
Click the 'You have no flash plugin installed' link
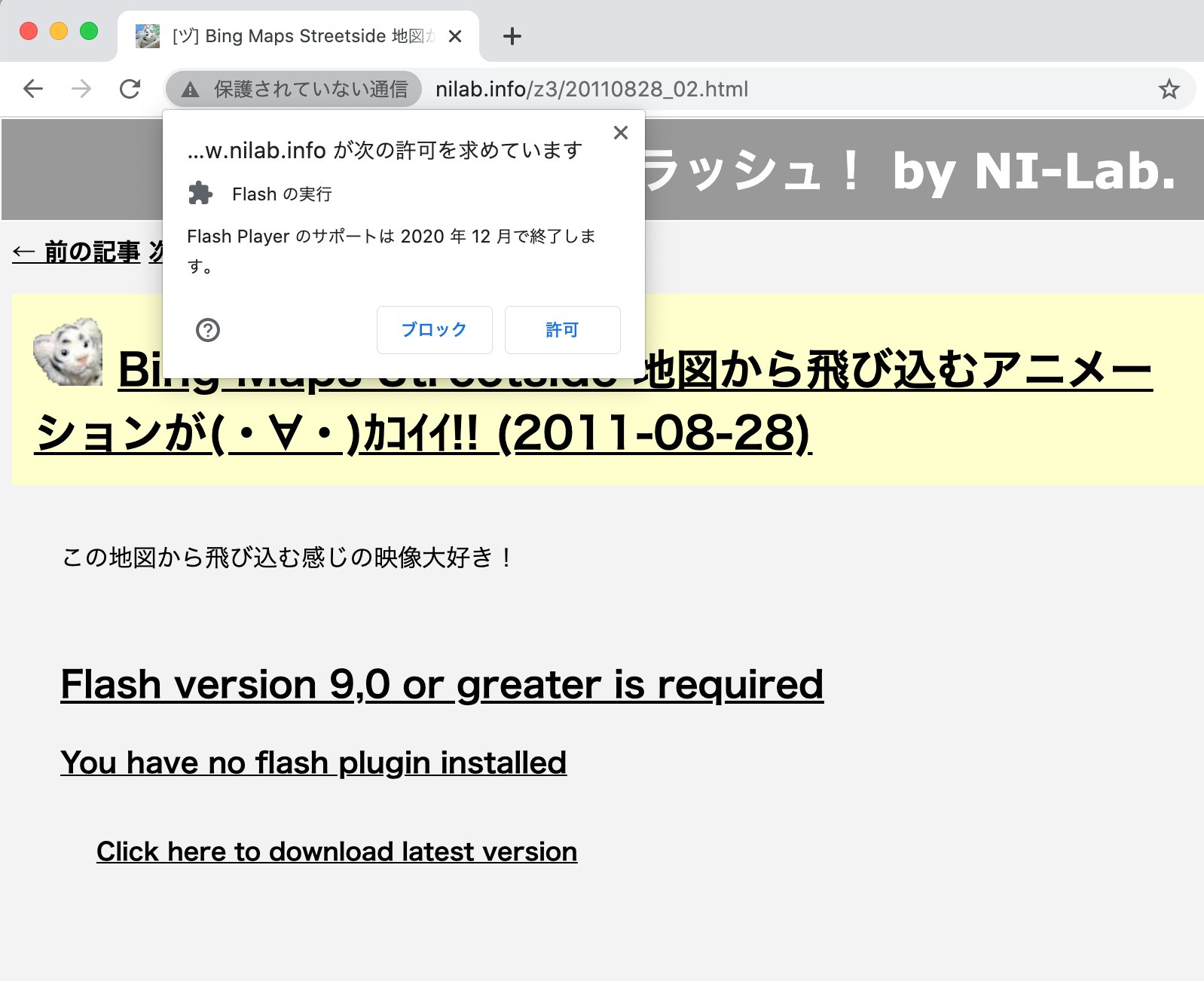point(313,762)
